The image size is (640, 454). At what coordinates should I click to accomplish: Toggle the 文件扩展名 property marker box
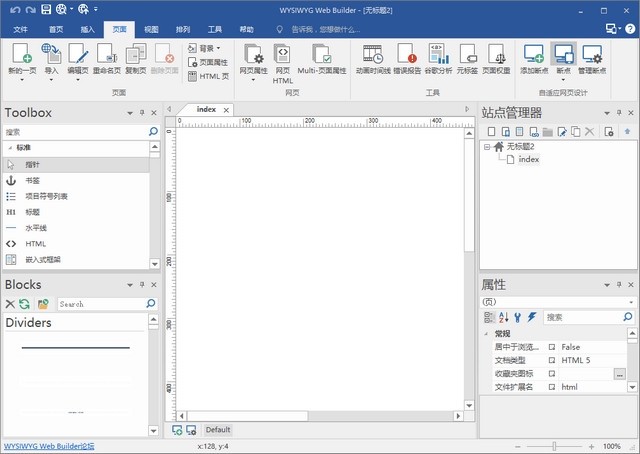click(552, 386)
